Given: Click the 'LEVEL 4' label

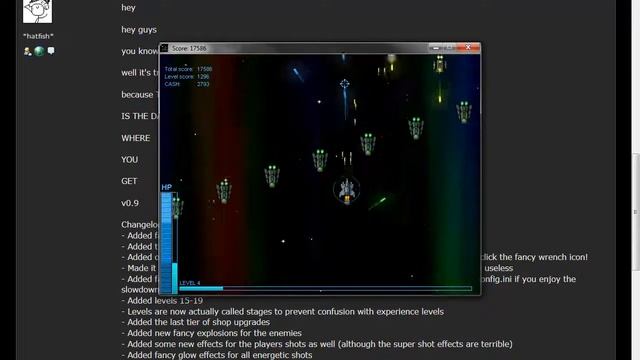Looking at the screenshot, I should pos(190,283).
